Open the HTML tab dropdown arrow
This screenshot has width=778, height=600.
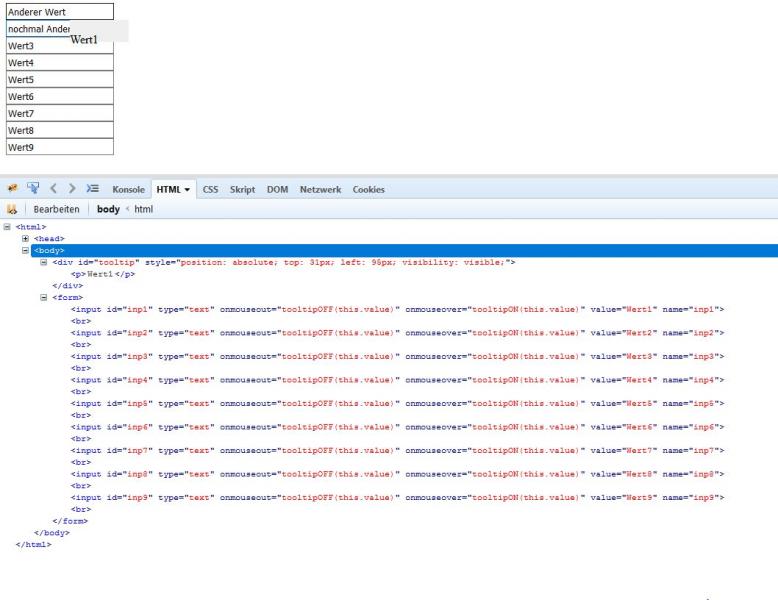187,190
